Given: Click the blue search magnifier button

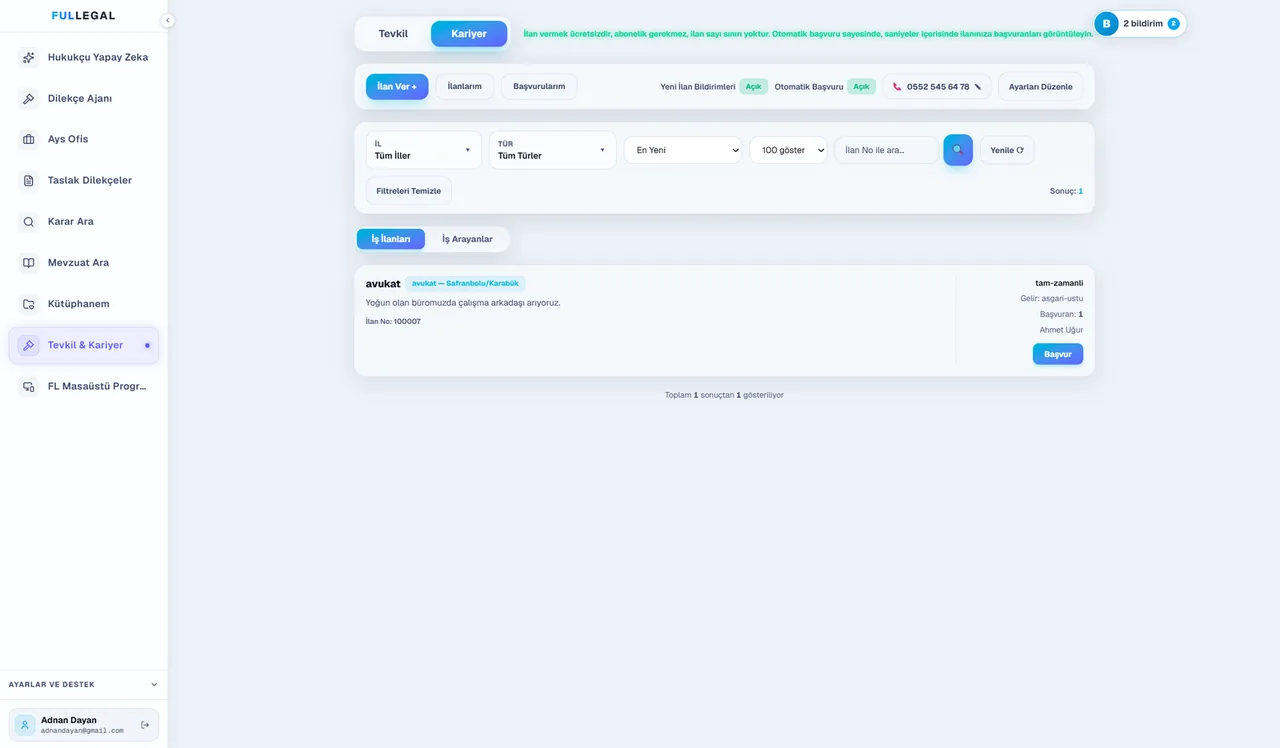Looking at the screenshot, I should tap(958, 150).
